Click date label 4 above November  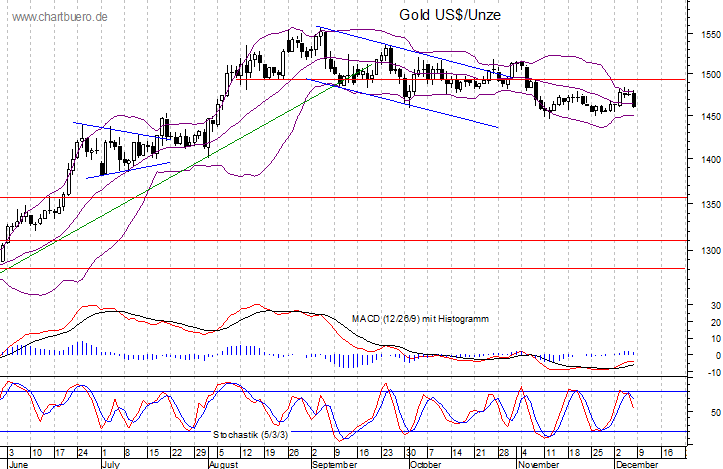(x=524, y=453)
